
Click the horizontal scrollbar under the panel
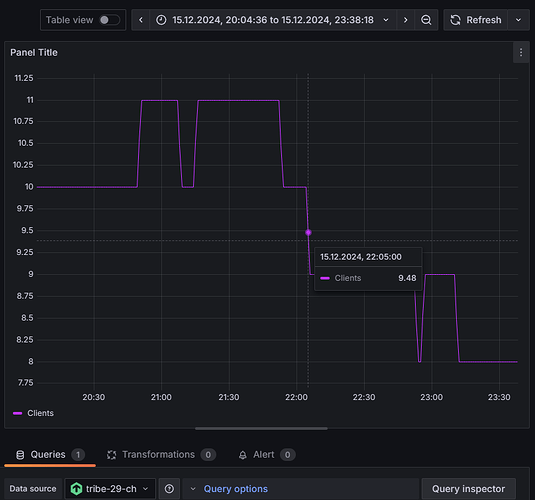click(261, 428)
